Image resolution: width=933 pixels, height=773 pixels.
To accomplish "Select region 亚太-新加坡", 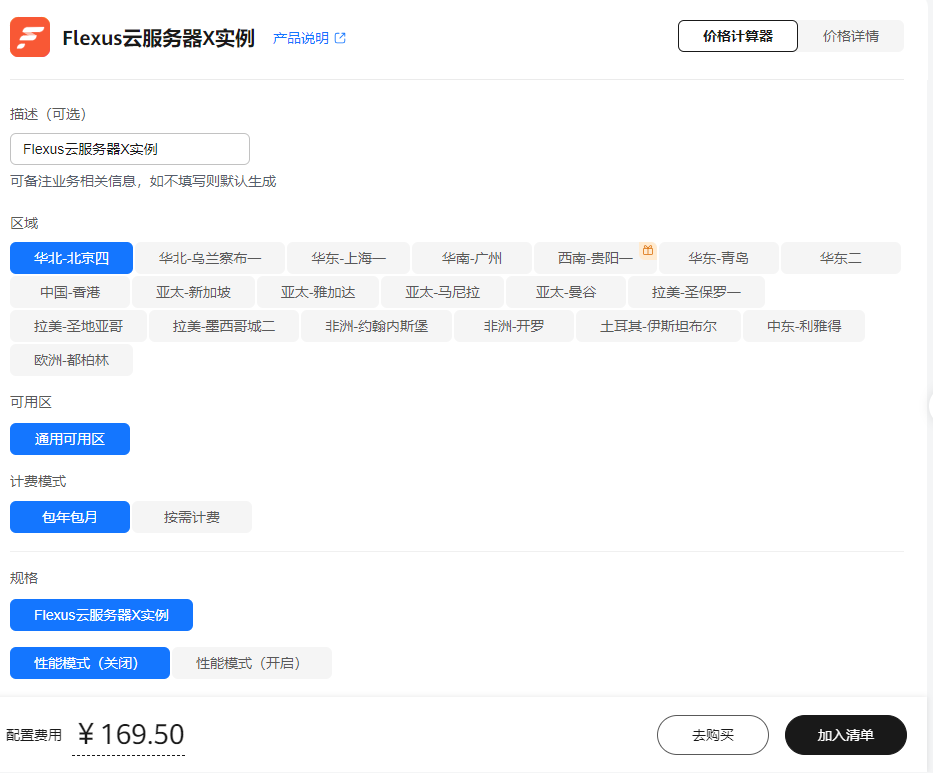I will pyautogui.click(x=193, y=292).
